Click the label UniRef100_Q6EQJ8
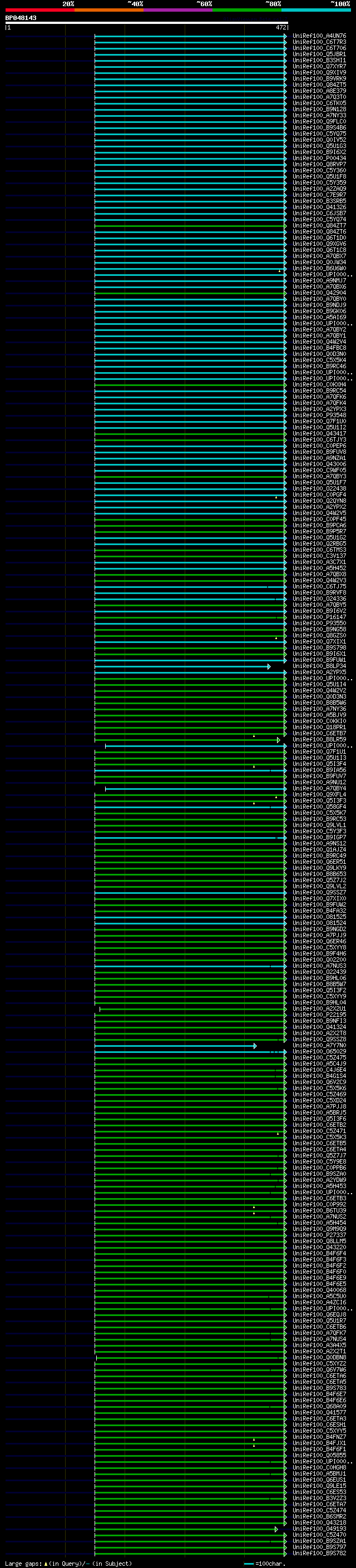 [x=319, y=1315]
